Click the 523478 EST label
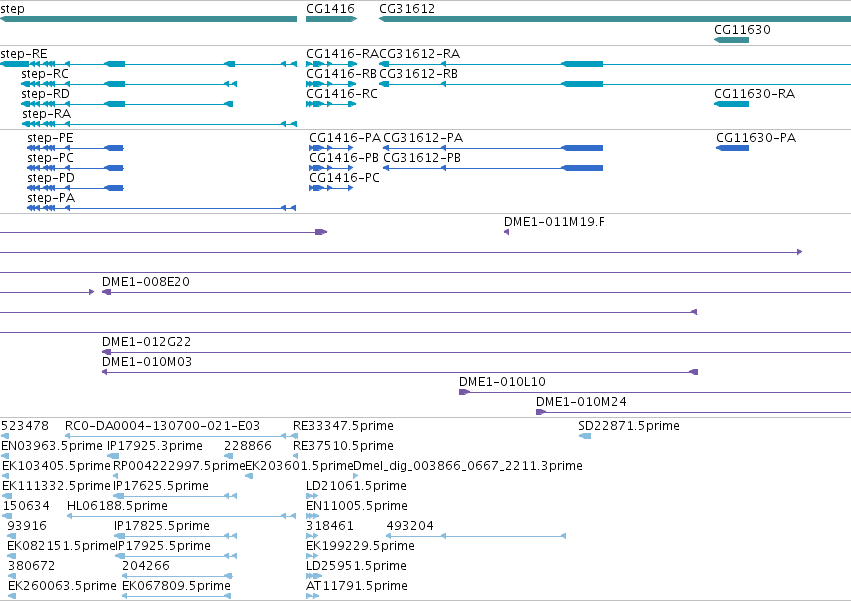The height and width of the screenshot is (601, 851). tap(24, 426)
